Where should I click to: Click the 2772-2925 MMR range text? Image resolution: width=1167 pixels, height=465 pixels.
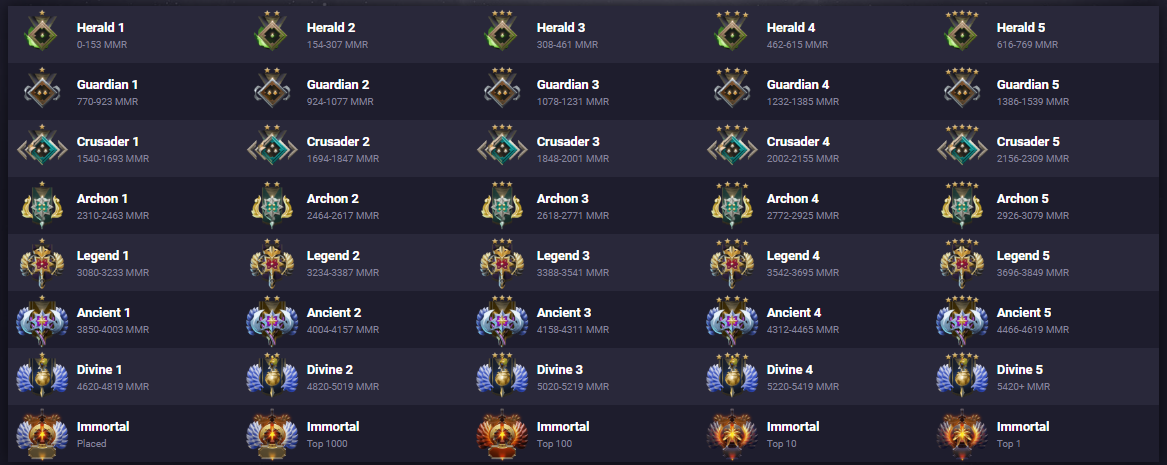click(802, 216)
